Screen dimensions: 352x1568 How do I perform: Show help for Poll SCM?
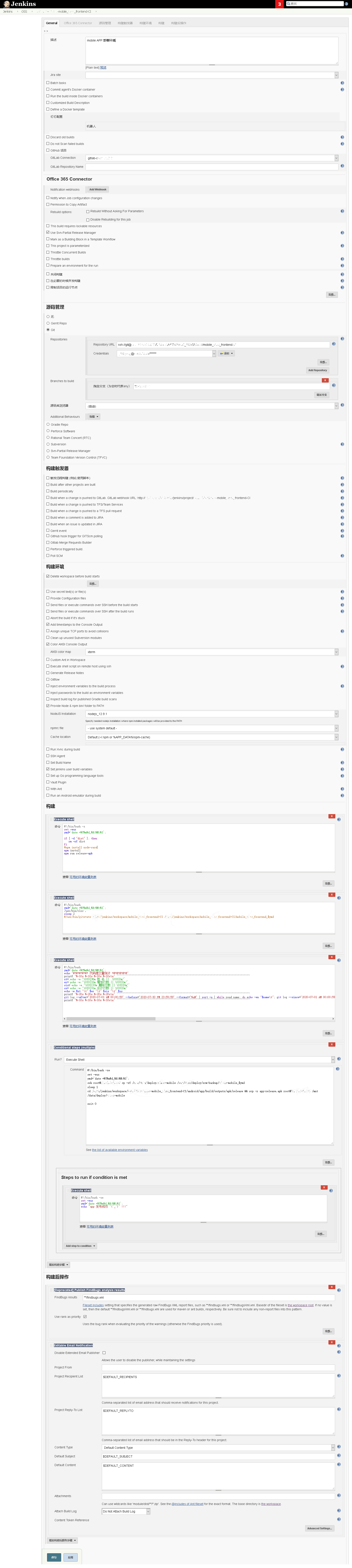[342, 556]
